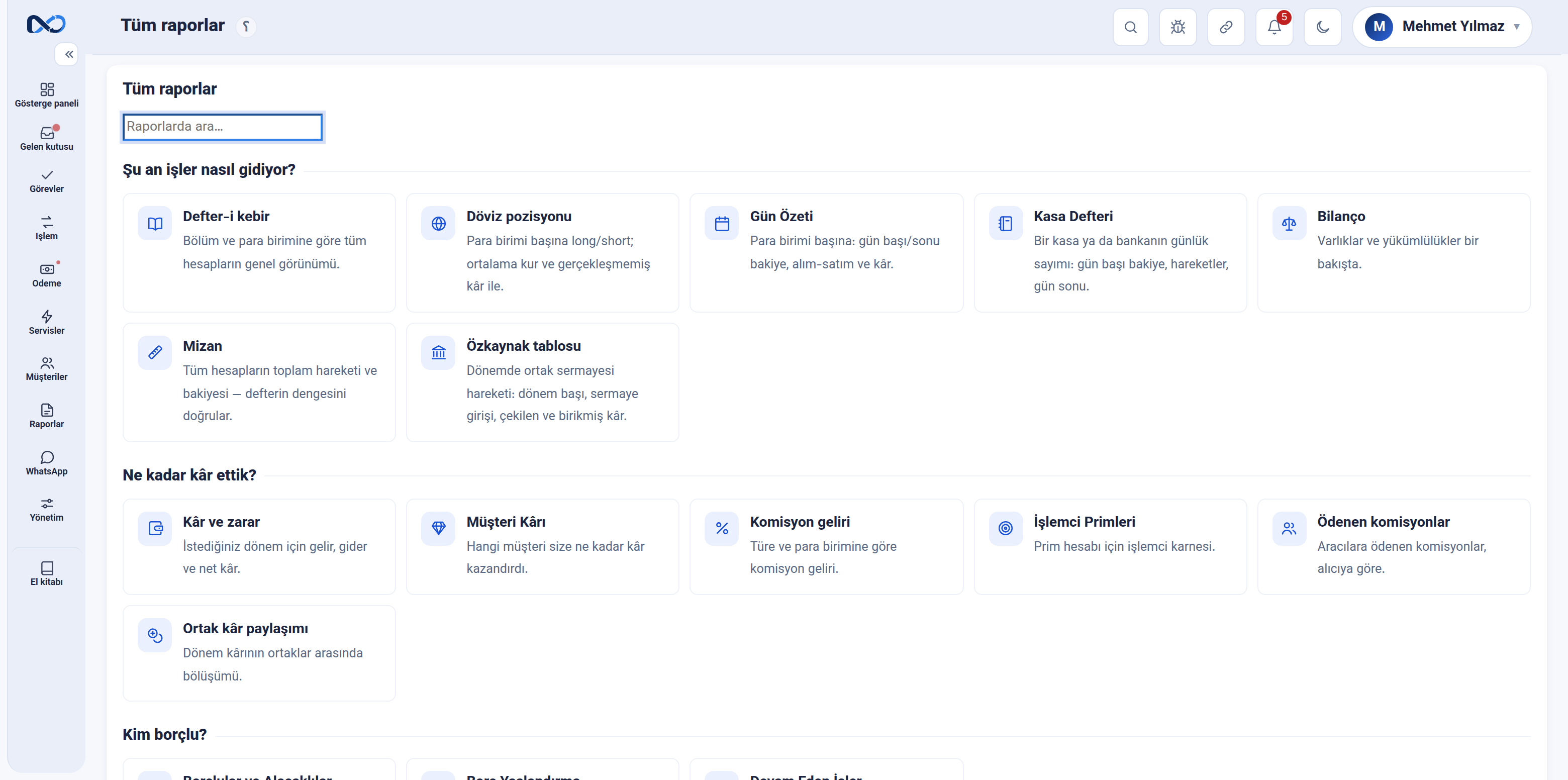This screenshot has width=1568, height=780.
Task: Open the search icon in the top bar
Action: coord(1130,27)
